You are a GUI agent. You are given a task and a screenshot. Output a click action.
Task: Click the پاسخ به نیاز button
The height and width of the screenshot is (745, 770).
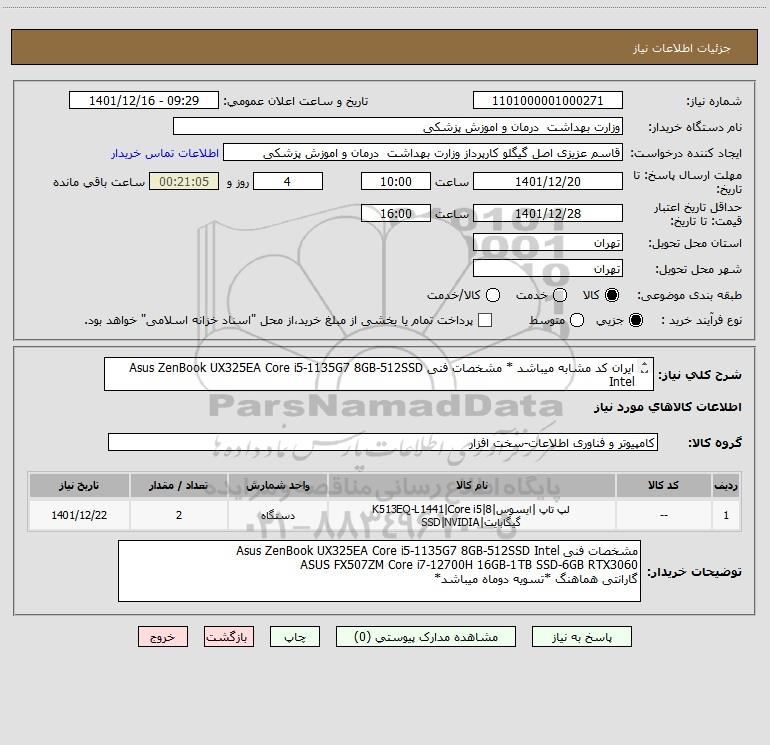(x=581, y=637)
